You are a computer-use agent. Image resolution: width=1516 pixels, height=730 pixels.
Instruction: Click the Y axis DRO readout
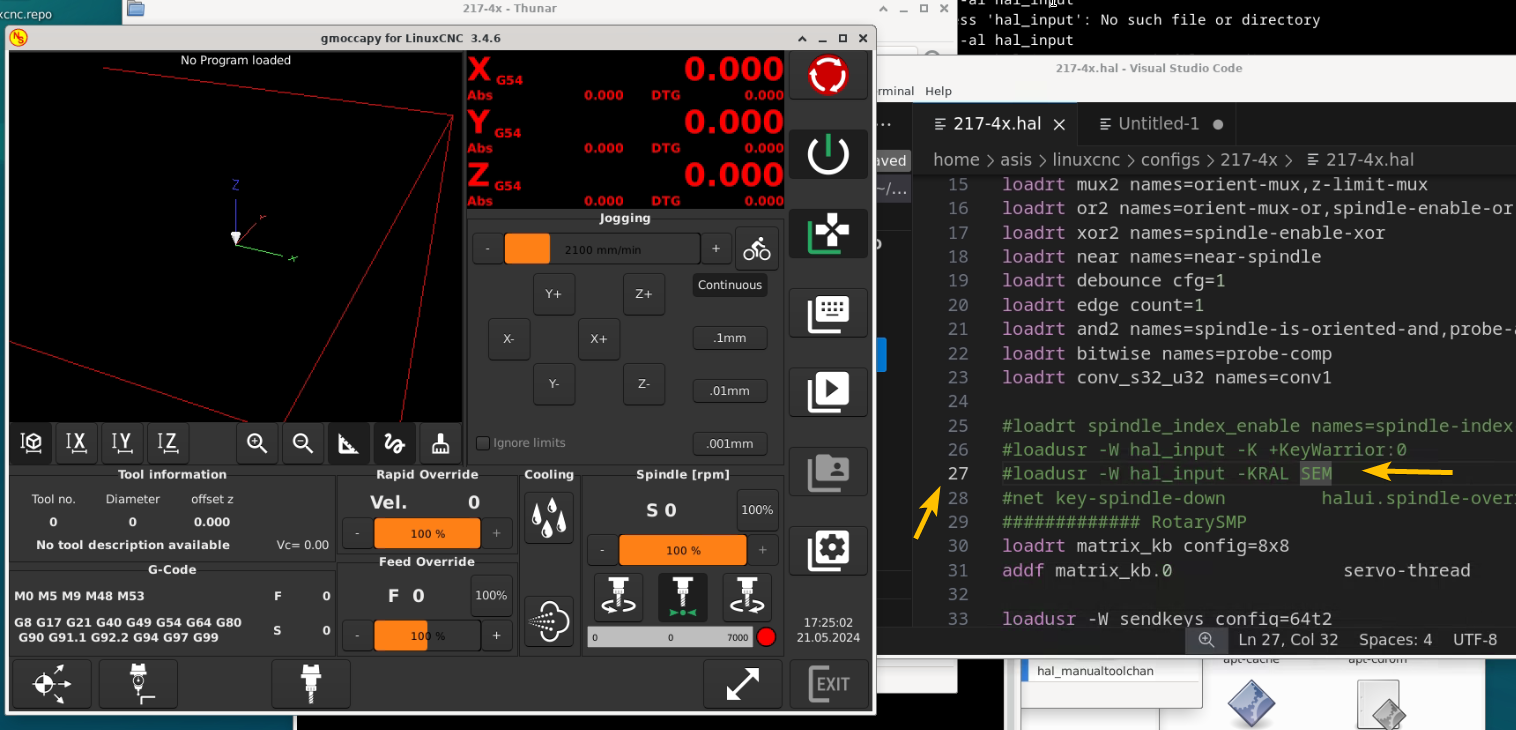626,130
